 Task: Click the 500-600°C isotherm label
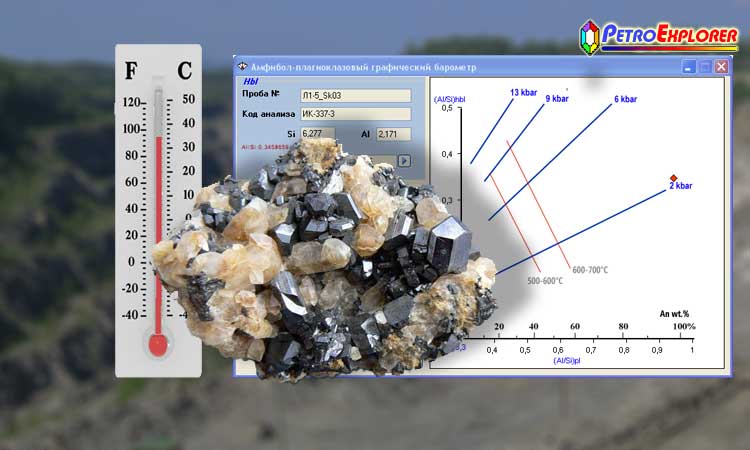[x=545, y=281]
